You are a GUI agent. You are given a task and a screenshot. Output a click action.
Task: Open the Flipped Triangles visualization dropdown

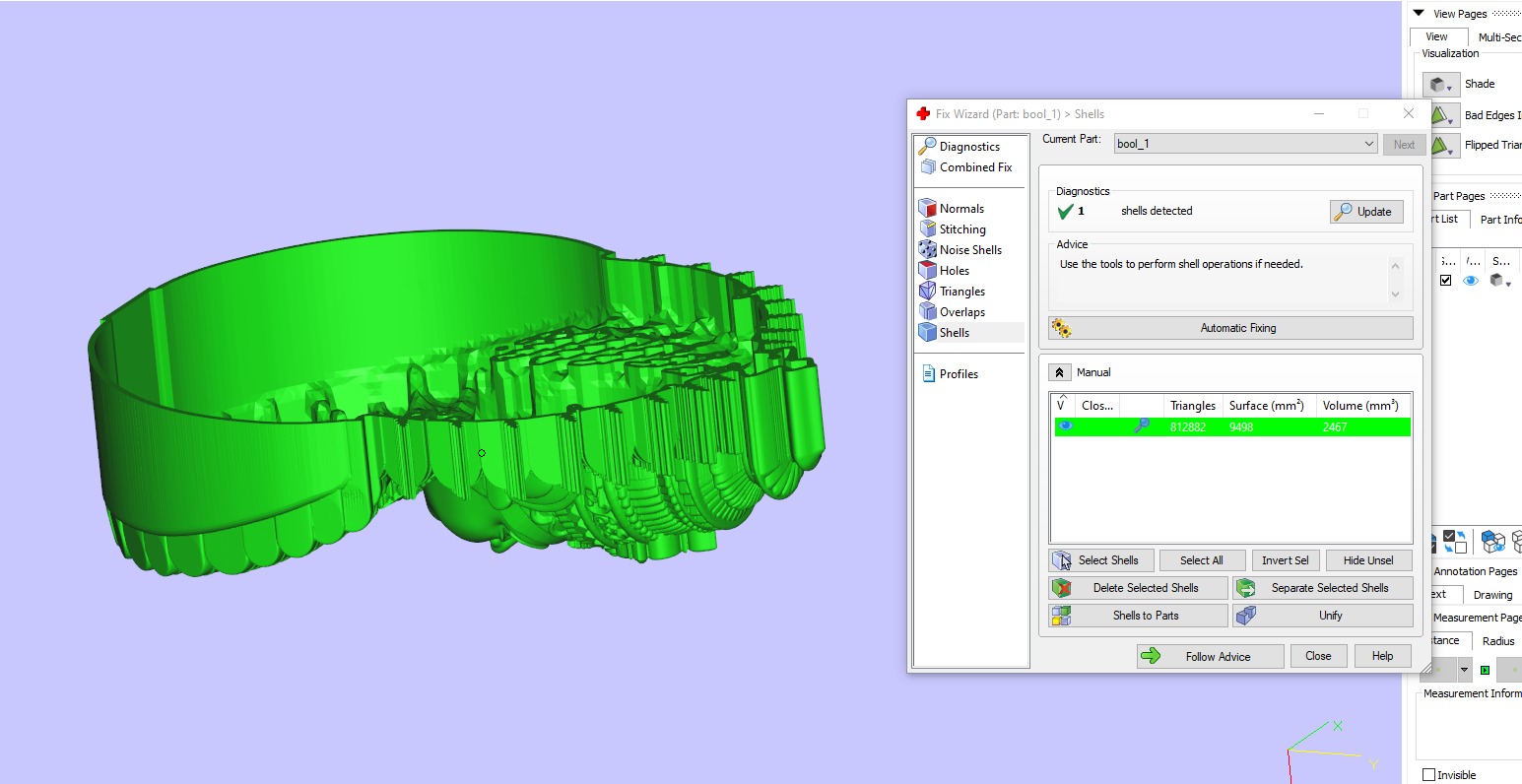(1444, 146)
